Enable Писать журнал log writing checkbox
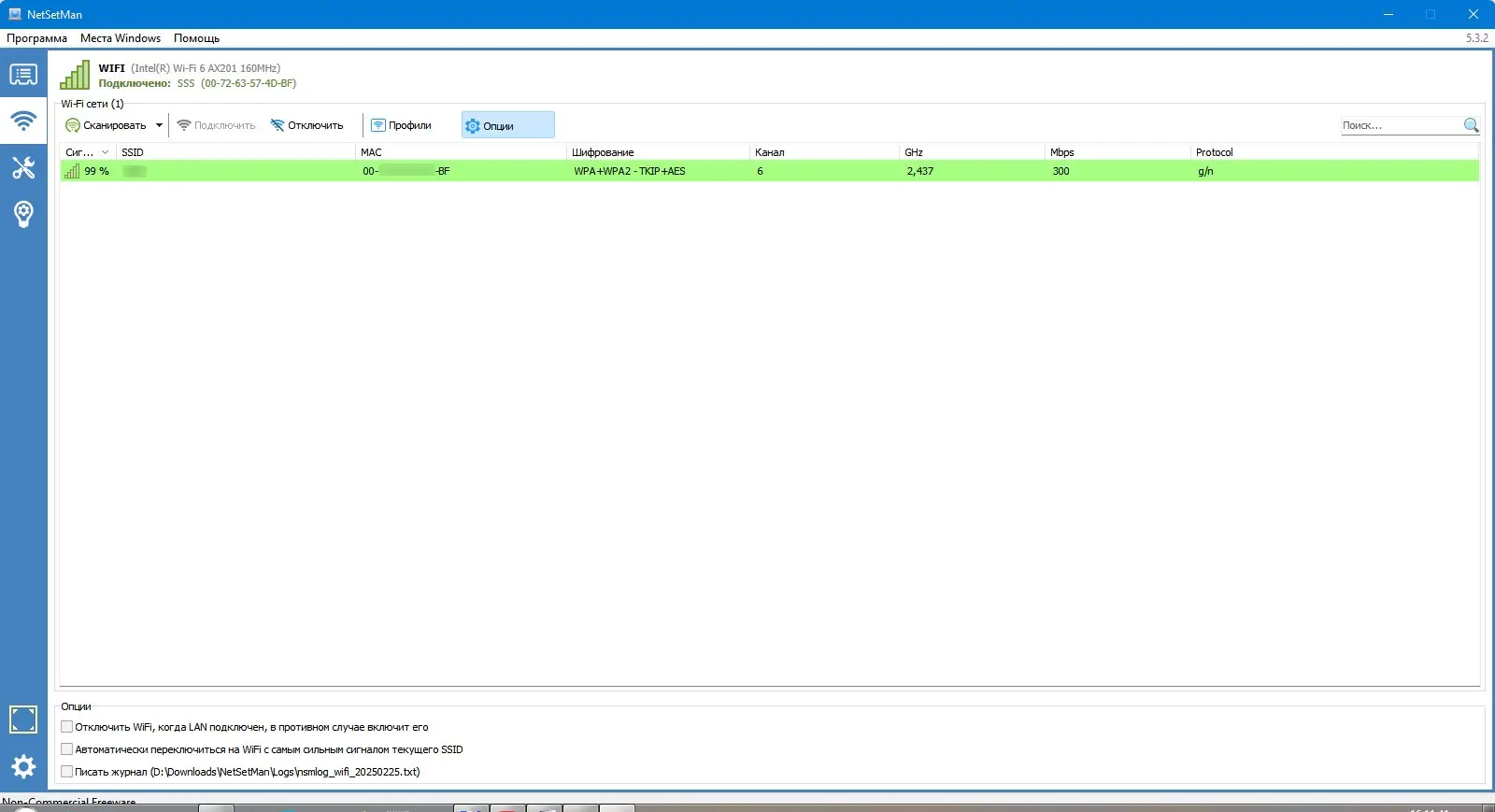Image resolution: width=1495 pixels, height=812 pixels. tap(66, 772)
